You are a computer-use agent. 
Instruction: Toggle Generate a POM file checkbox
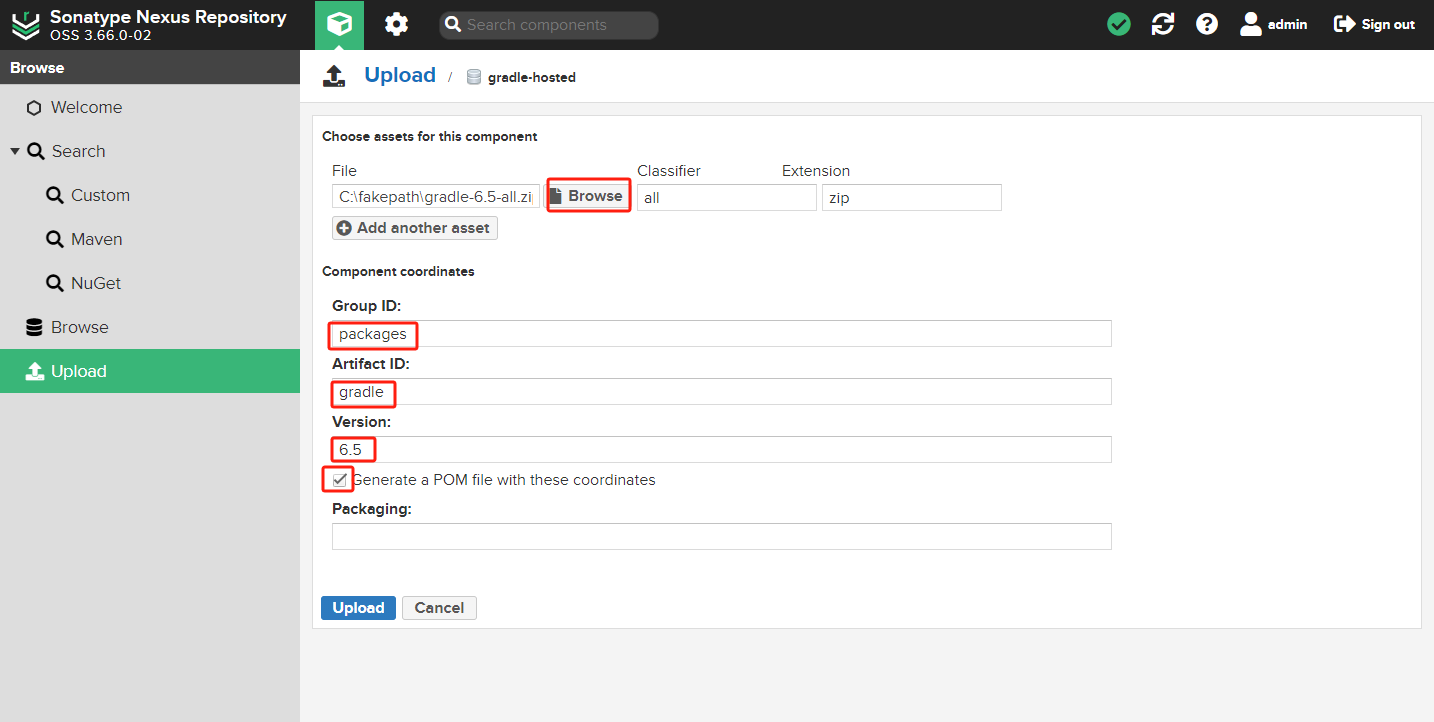pyautogui.click(x=340, y=480)
